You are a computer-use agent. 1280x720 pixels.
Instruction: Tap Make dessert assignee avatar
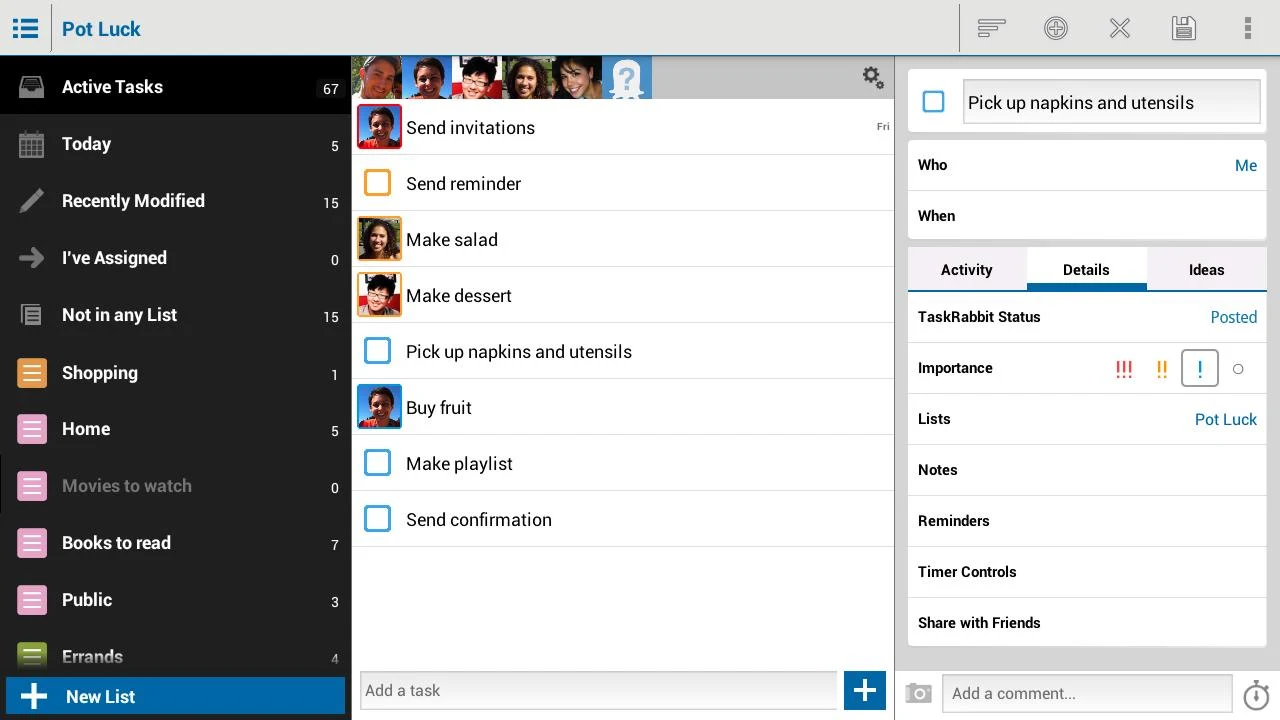pos(379,295)
